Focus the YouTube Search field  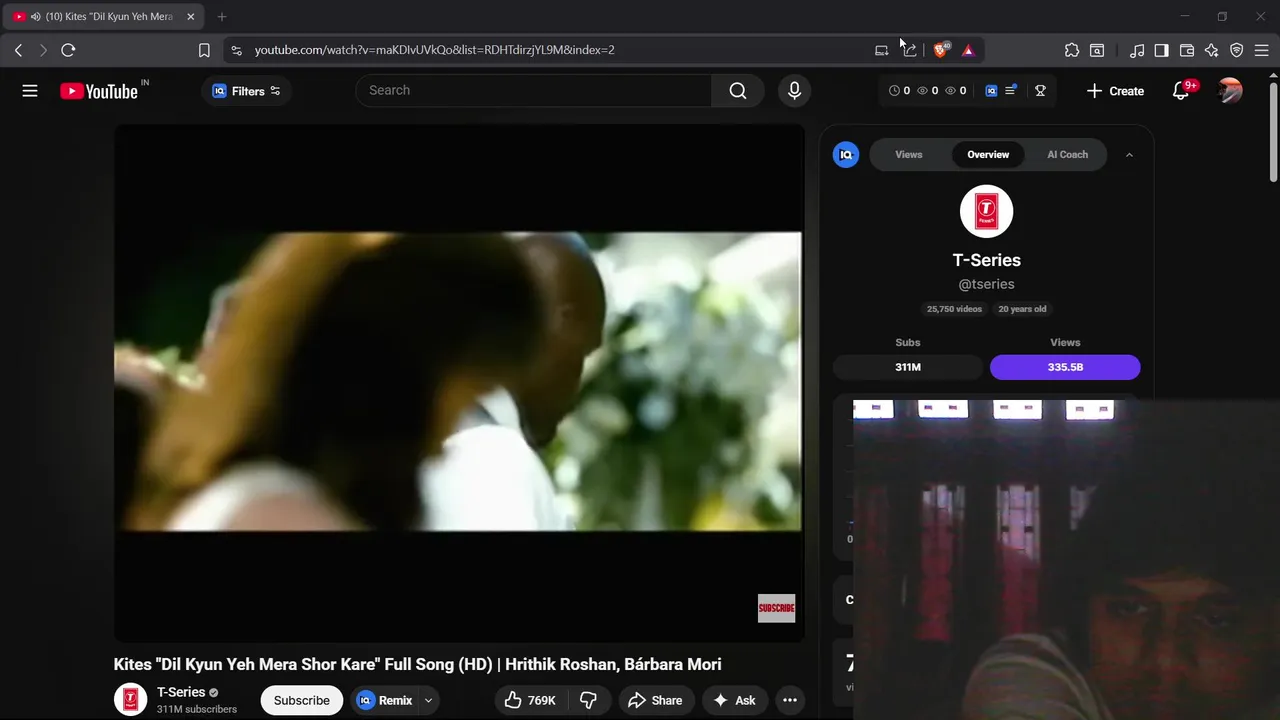pyautogui.click(x=534, y=90)
